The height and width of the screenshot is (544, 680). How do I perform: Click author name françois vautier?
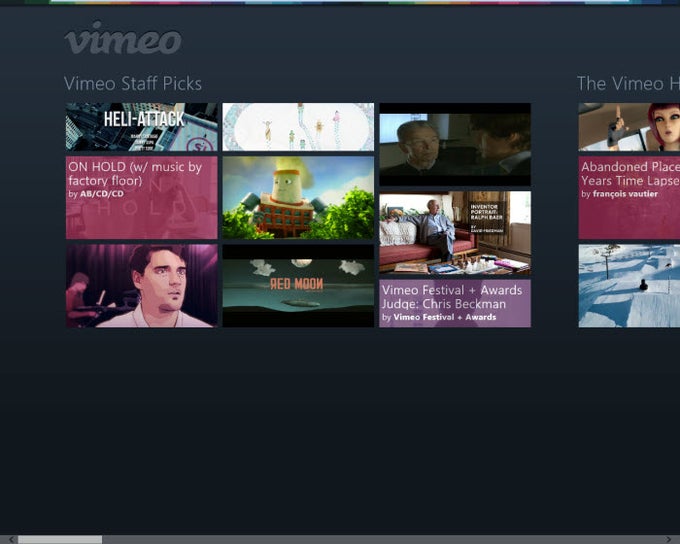click(625, 194)
